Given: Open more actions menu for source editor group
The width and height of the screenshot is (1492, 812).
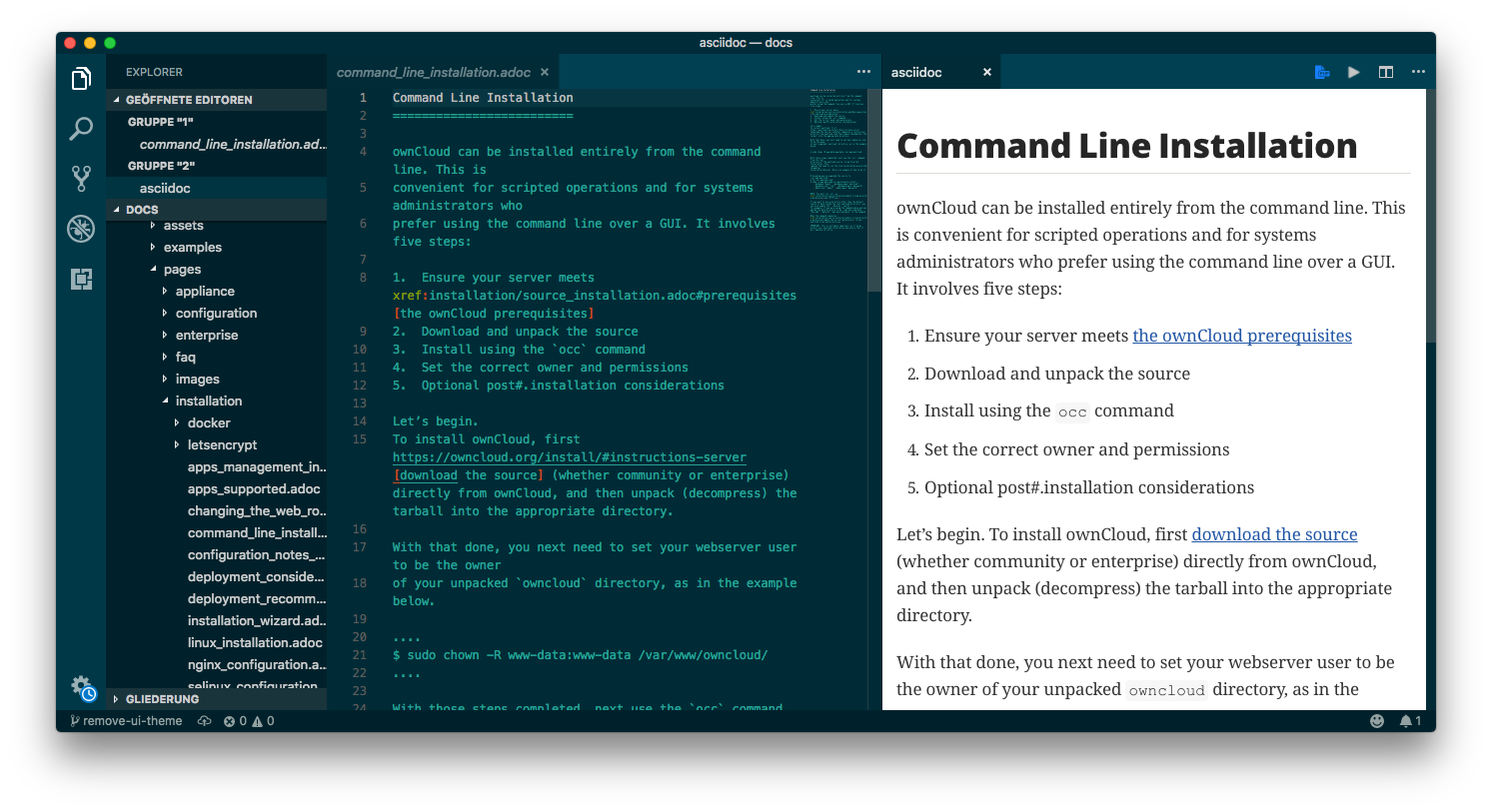Looking at the screenshot, I should point(863,72).
